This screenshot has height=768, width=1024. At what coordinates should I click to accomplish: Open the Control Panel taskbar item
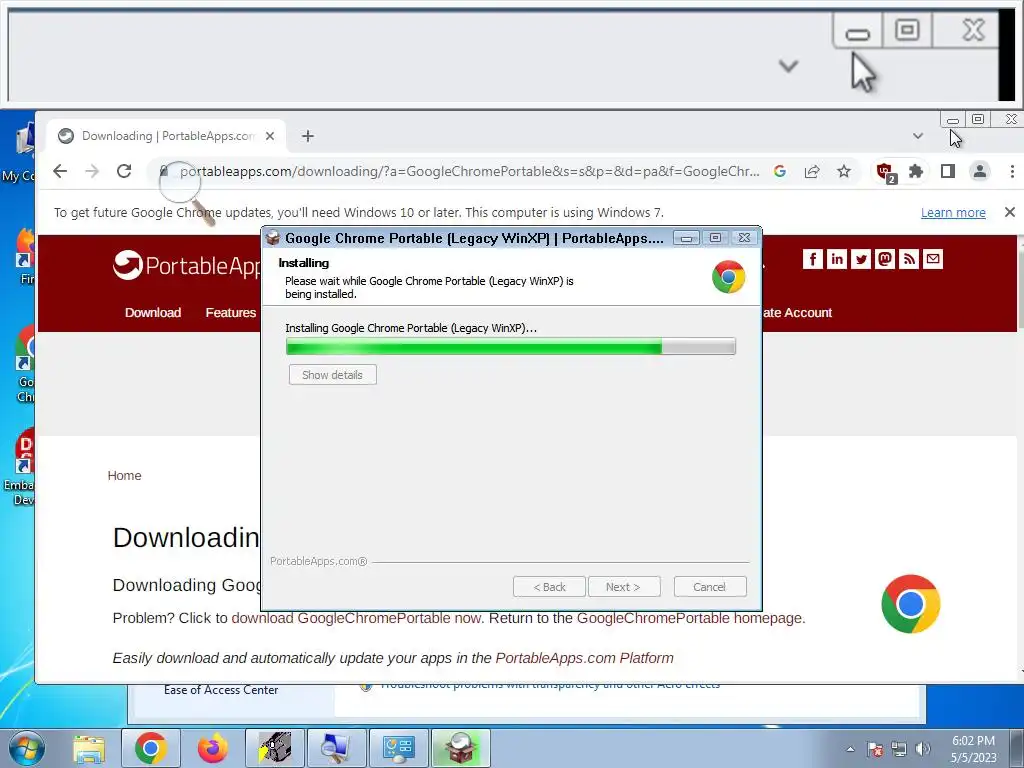pyautogui.click(x=399, y=748)
